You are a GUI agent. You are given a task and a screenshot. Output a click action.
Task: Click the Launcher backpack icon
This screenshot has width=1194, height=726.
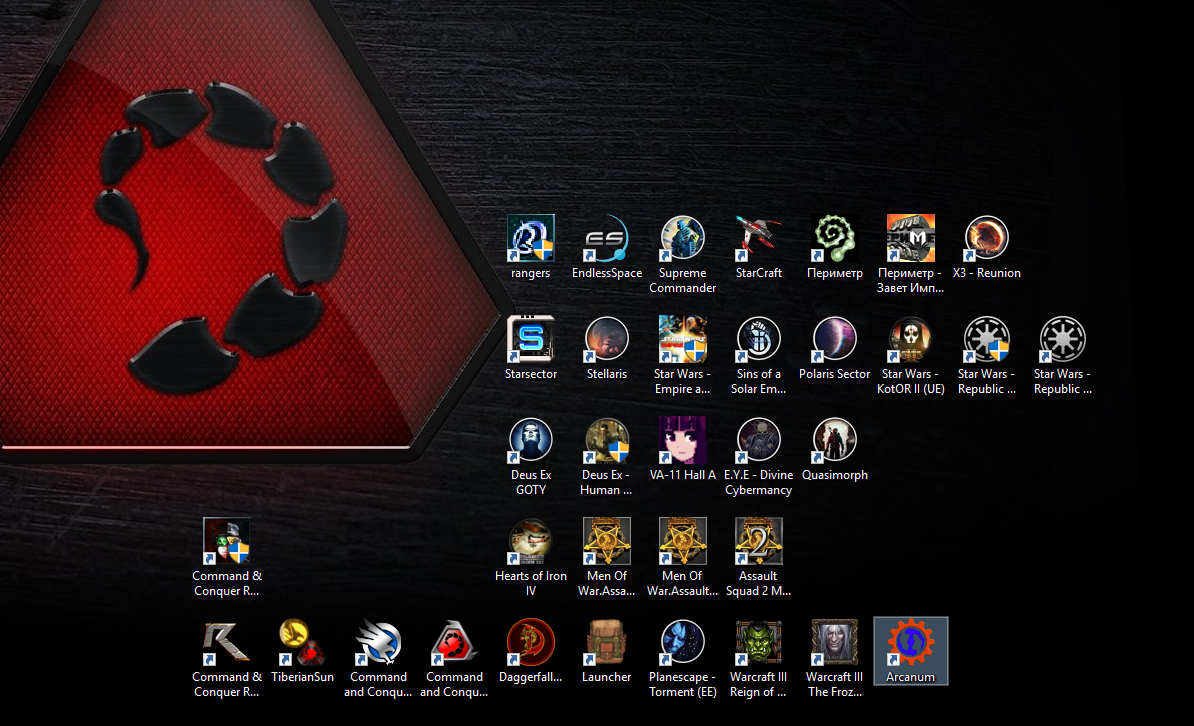click(x=607, y=641)
